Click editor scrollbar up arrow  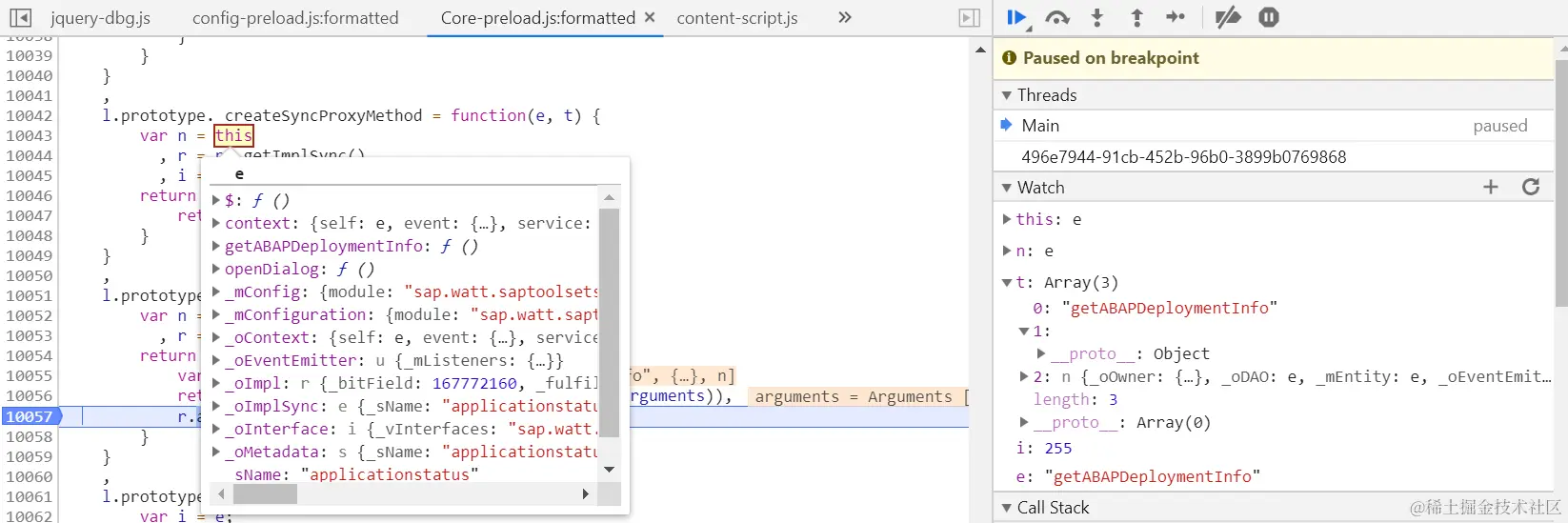point(980,50)
